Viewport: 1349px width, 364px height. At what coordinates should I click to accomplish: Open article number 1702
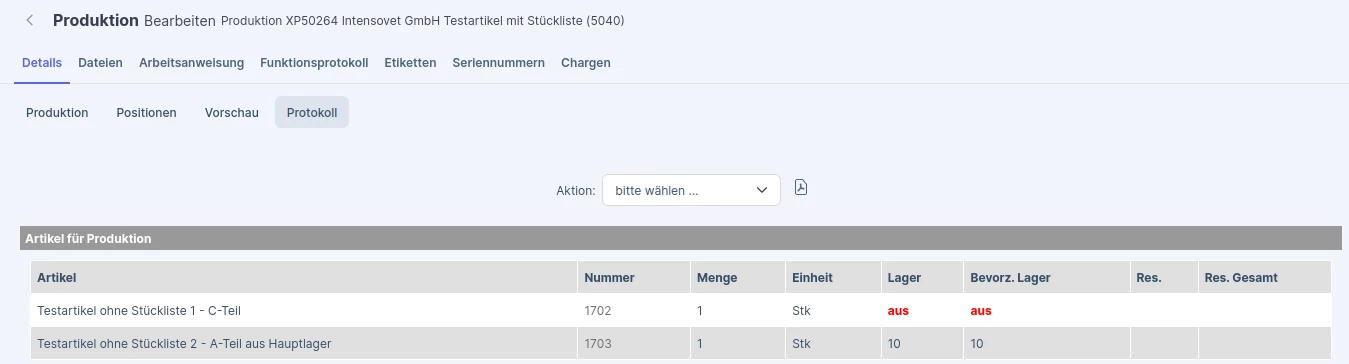(598, 310)
